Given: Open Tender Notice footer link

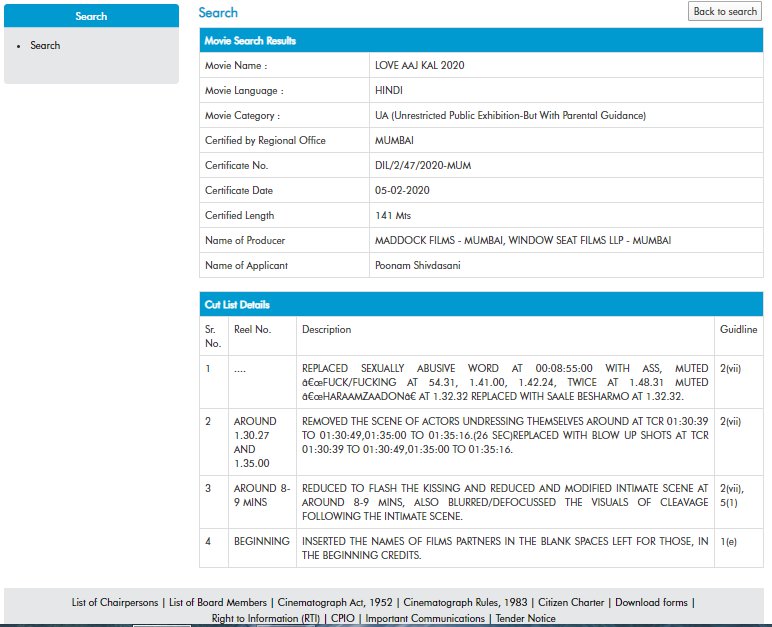Looking at the screenshot, I should point(525,618).
